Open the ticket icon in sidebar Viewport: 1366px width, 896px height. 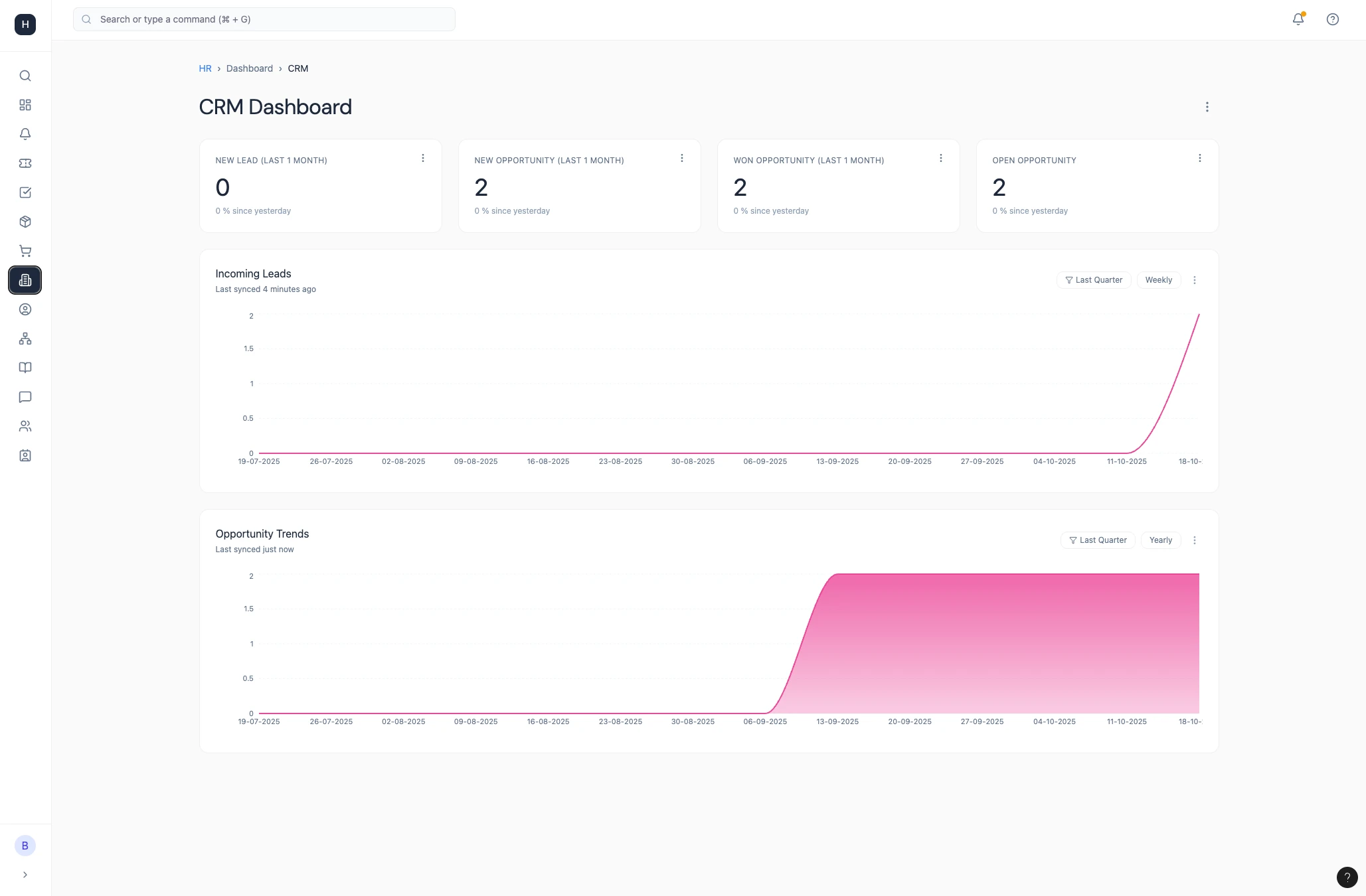coord(25,163)
